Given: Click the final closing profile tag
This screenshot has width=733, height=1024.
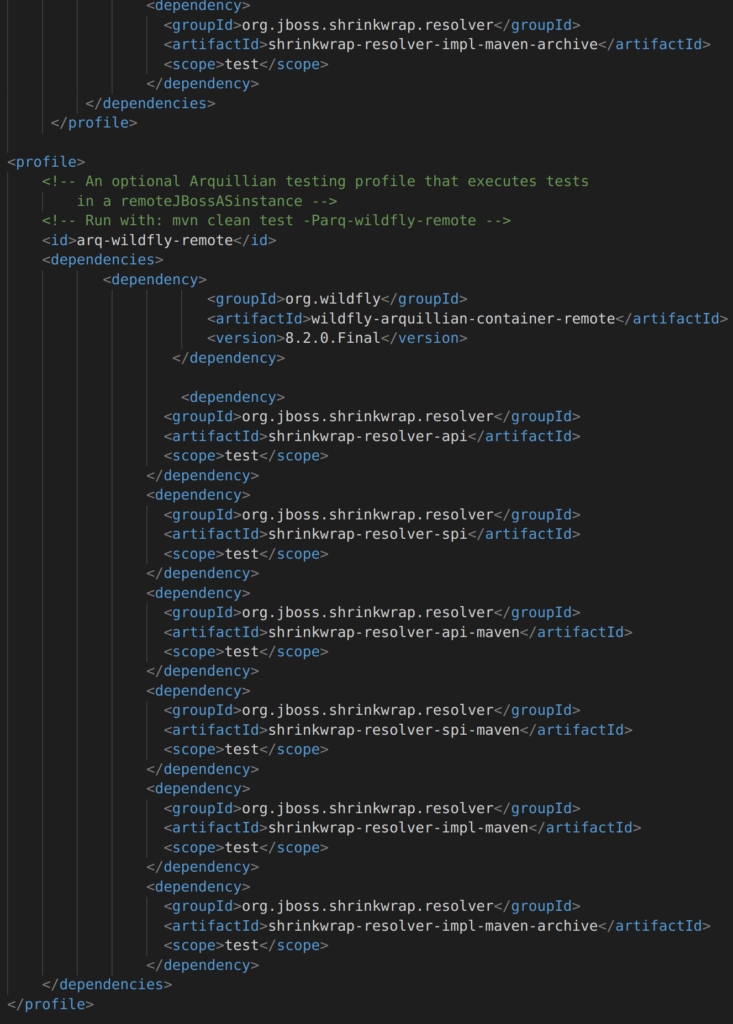Looking at the screenshot, I should click(50, 1004).
